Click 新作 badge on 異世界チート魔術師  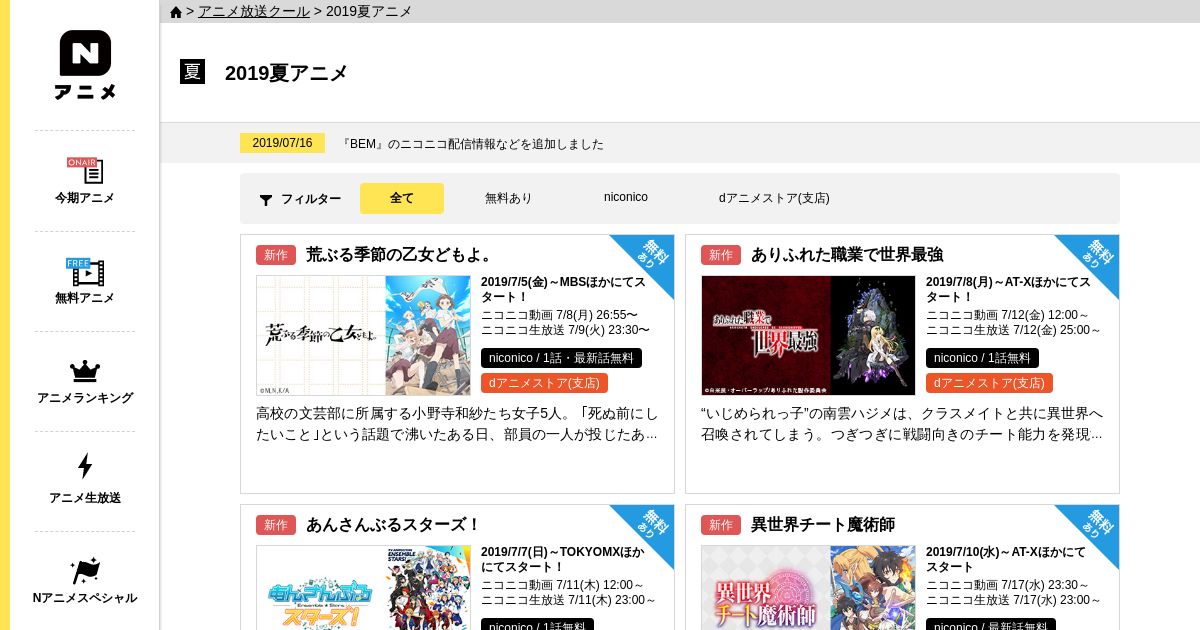[721, 525]
